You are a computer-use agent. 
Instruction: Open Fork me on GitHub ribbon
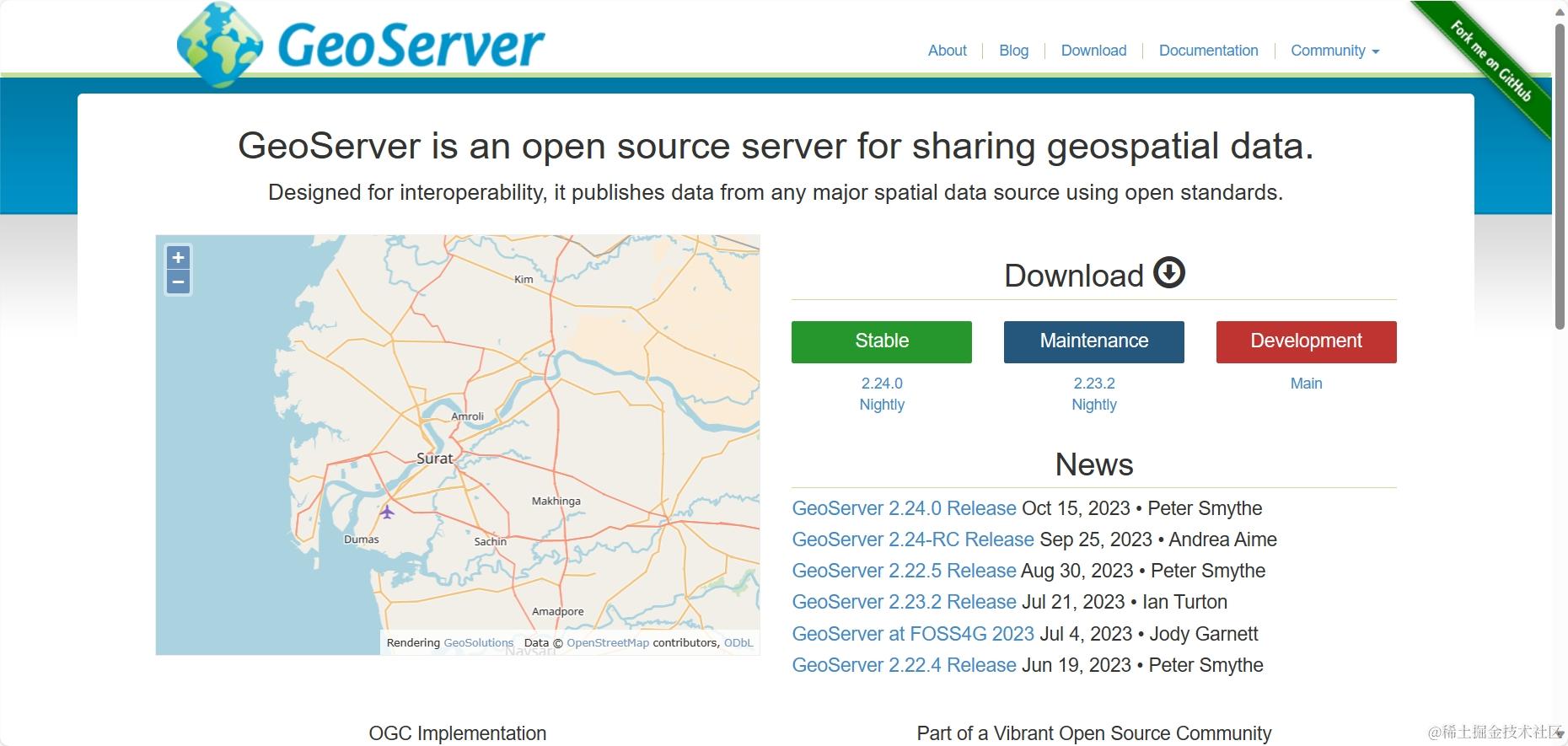(x=1490, y=62)
